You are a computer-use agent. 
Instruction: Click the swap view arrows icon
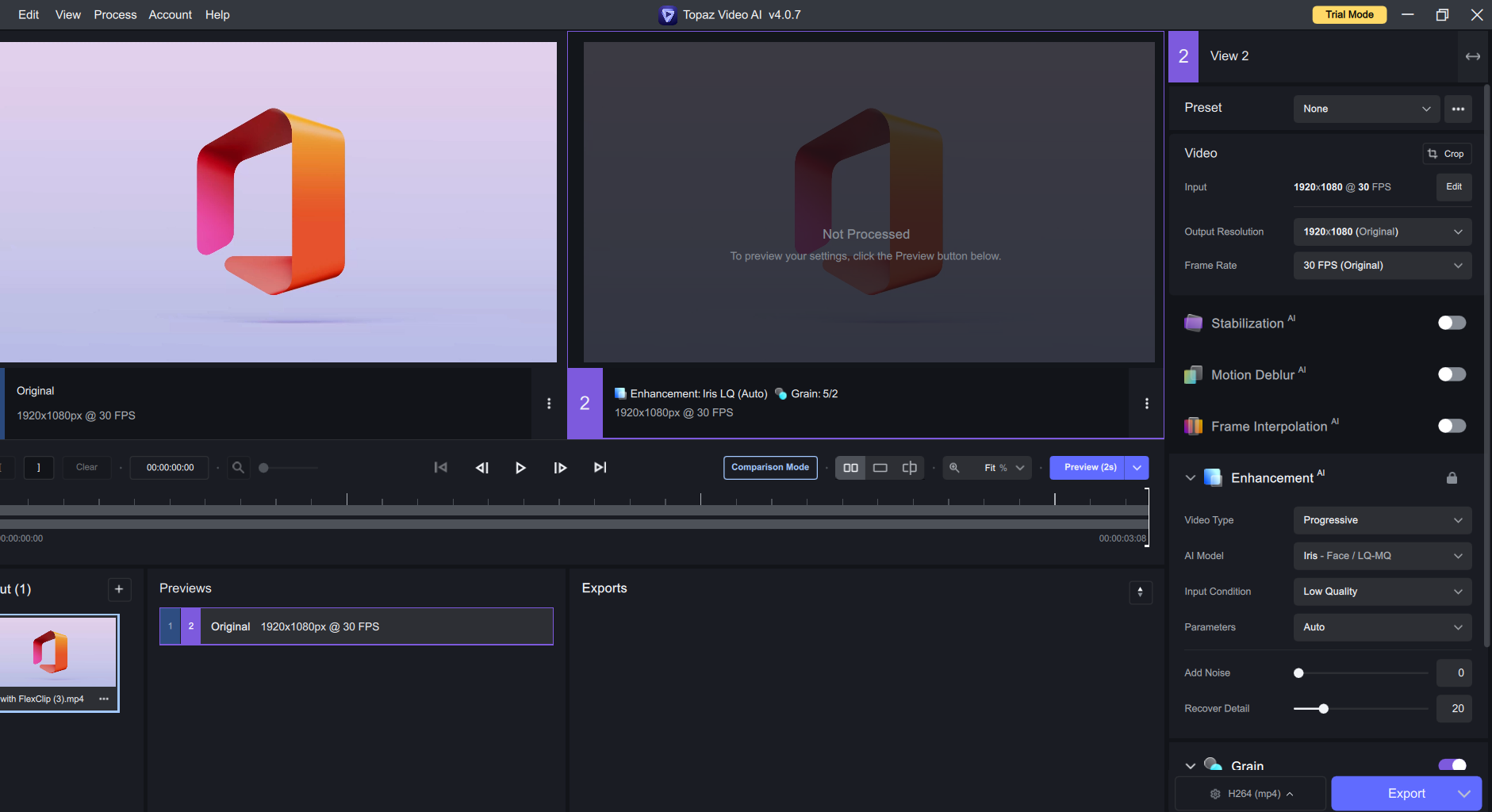tap(1473, 56)
